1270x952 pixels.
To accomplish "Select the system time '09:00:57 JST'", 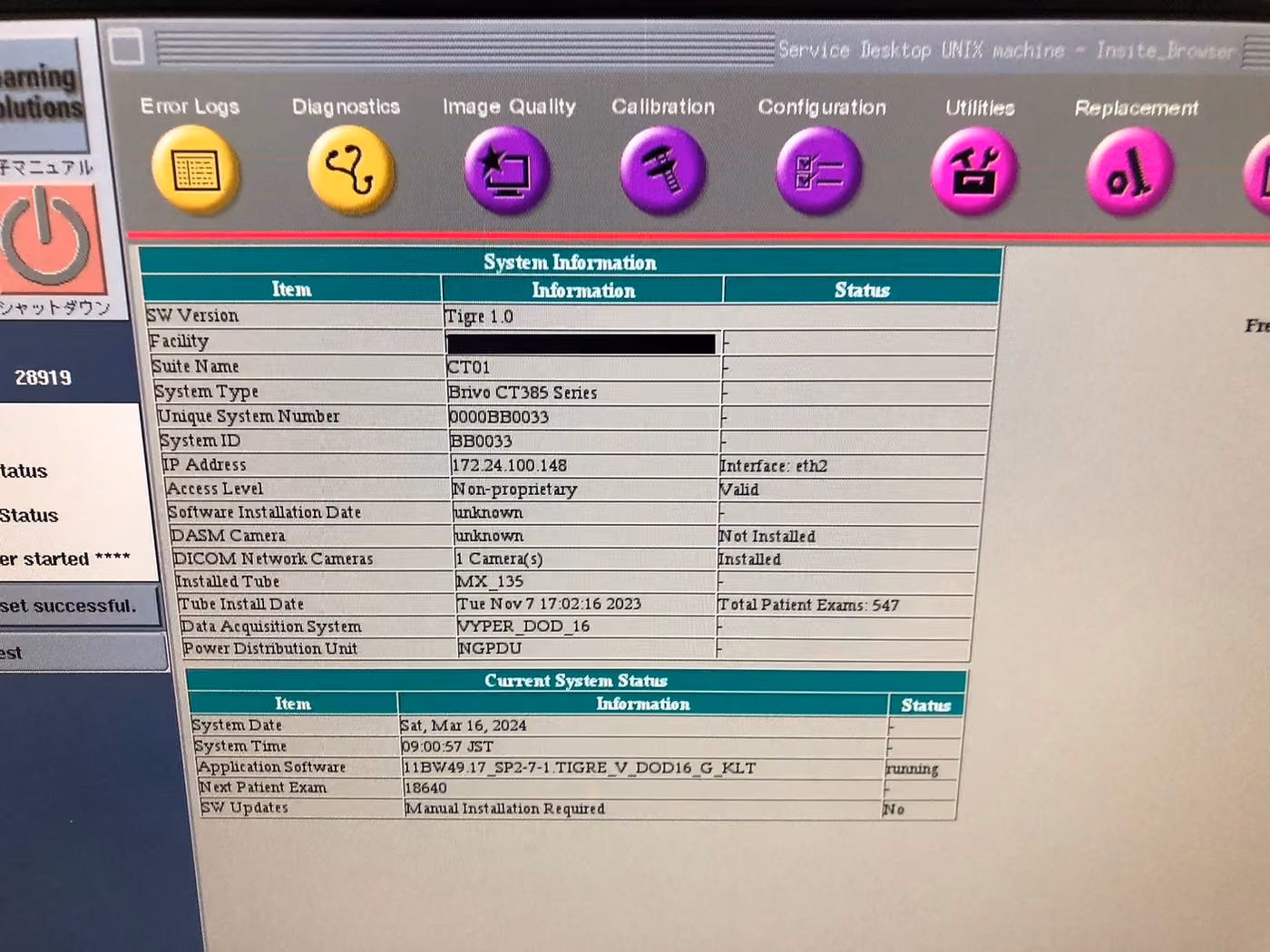I will click(x=447, y=746).
